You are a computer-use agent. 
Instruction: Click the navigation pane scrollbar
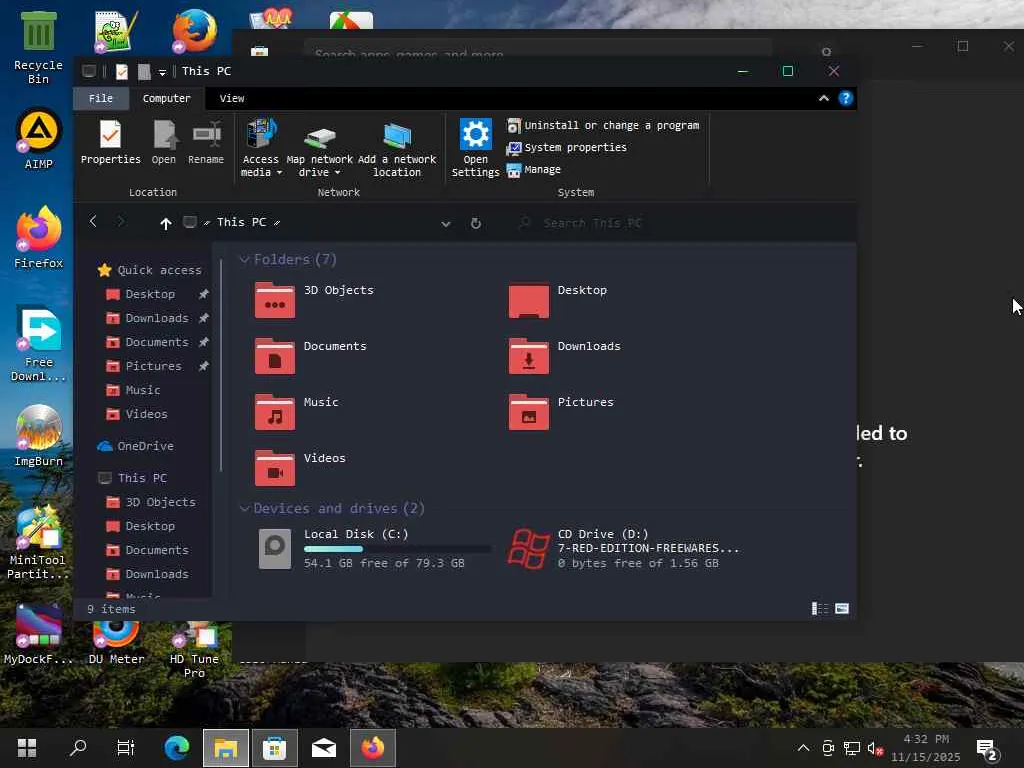pos(221,365)
